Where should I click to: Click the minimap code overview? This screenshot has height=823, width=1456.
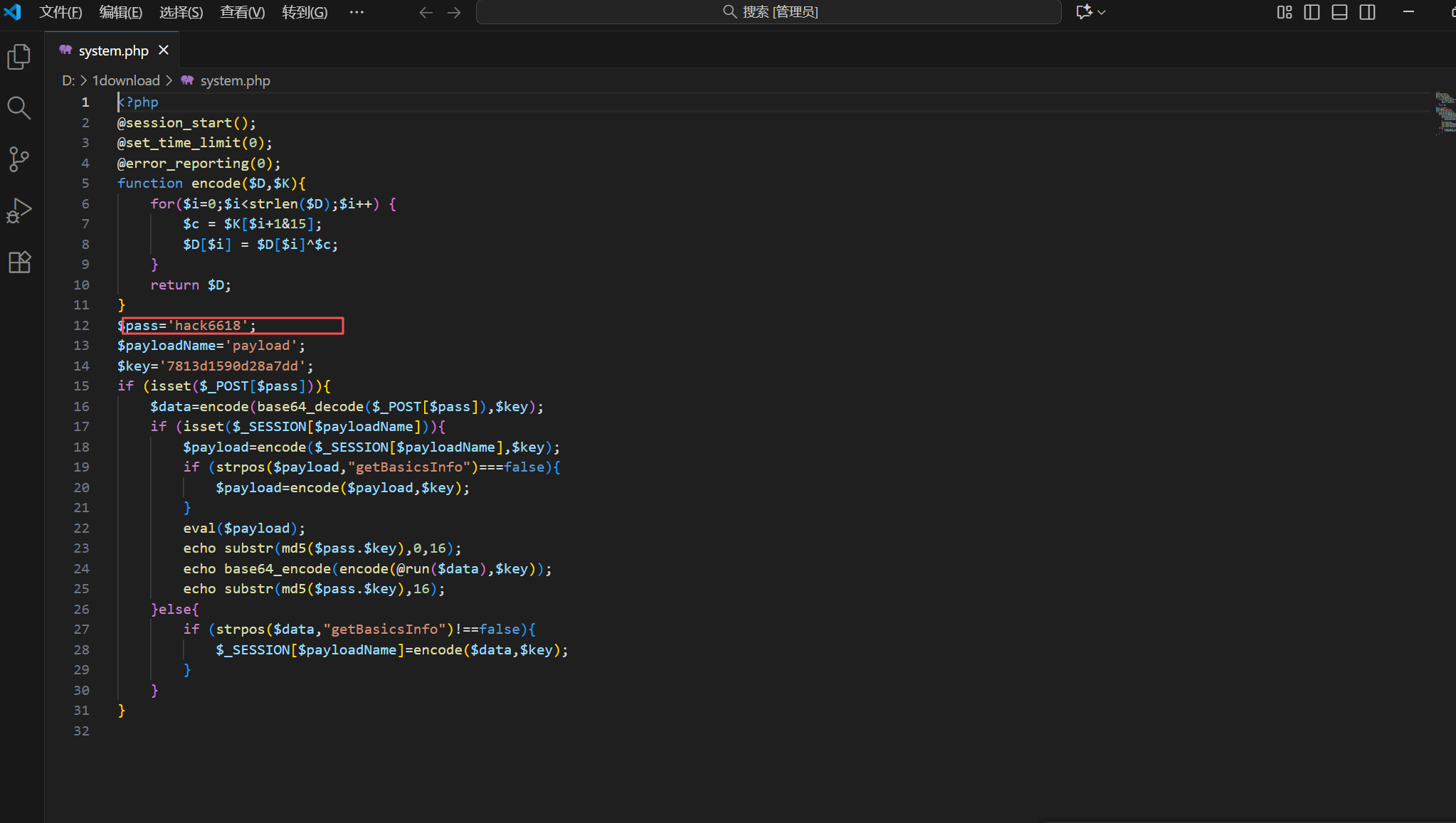click(x=1445, y=112)
